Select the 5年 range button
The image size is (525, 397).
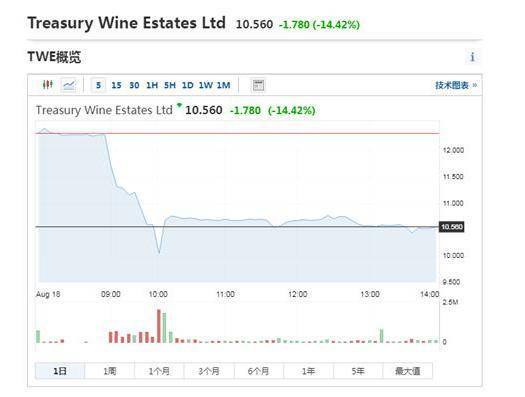pos(358,371)
